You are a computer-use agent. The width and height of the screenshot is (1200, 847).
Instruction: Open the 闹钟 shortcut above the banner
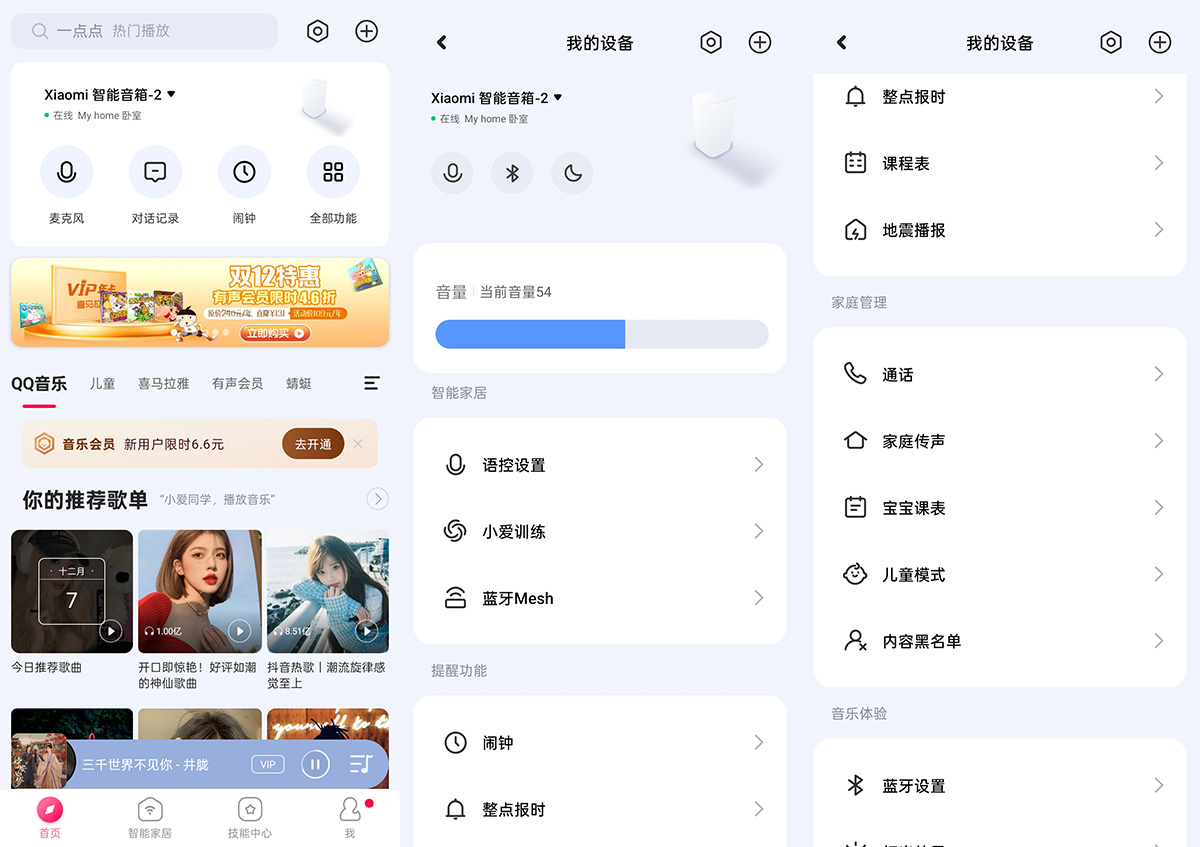[x=244, y=172]
